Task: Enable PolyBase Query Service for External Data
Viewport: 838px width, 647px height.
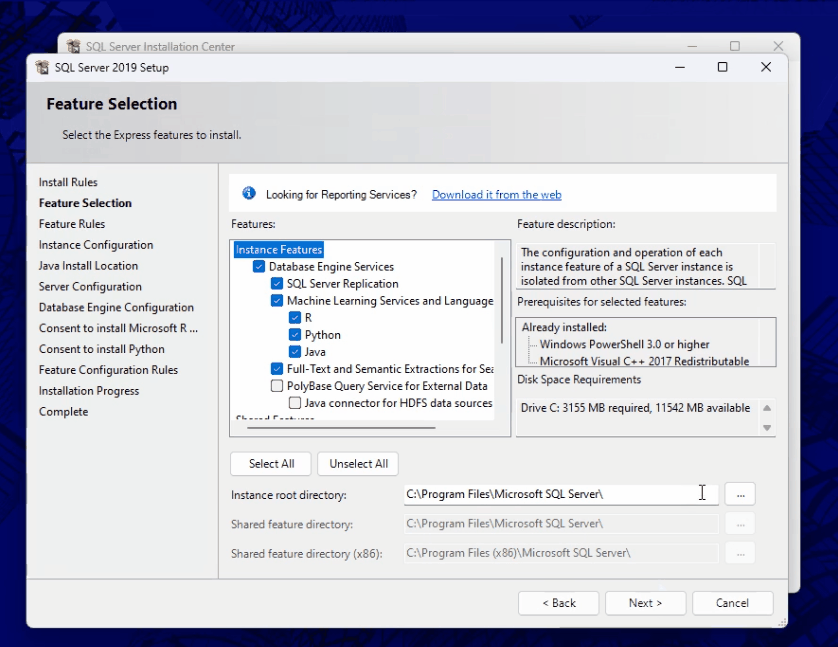Action: coord(277,386)
